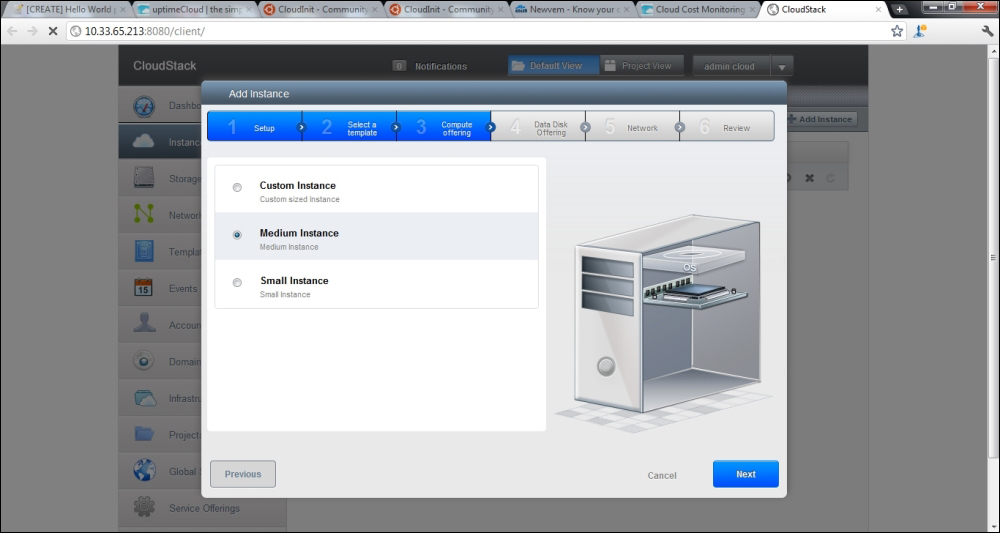This screenshot has width=1000, height=533.
Task: Click the Next button
Action: point(745,474)
